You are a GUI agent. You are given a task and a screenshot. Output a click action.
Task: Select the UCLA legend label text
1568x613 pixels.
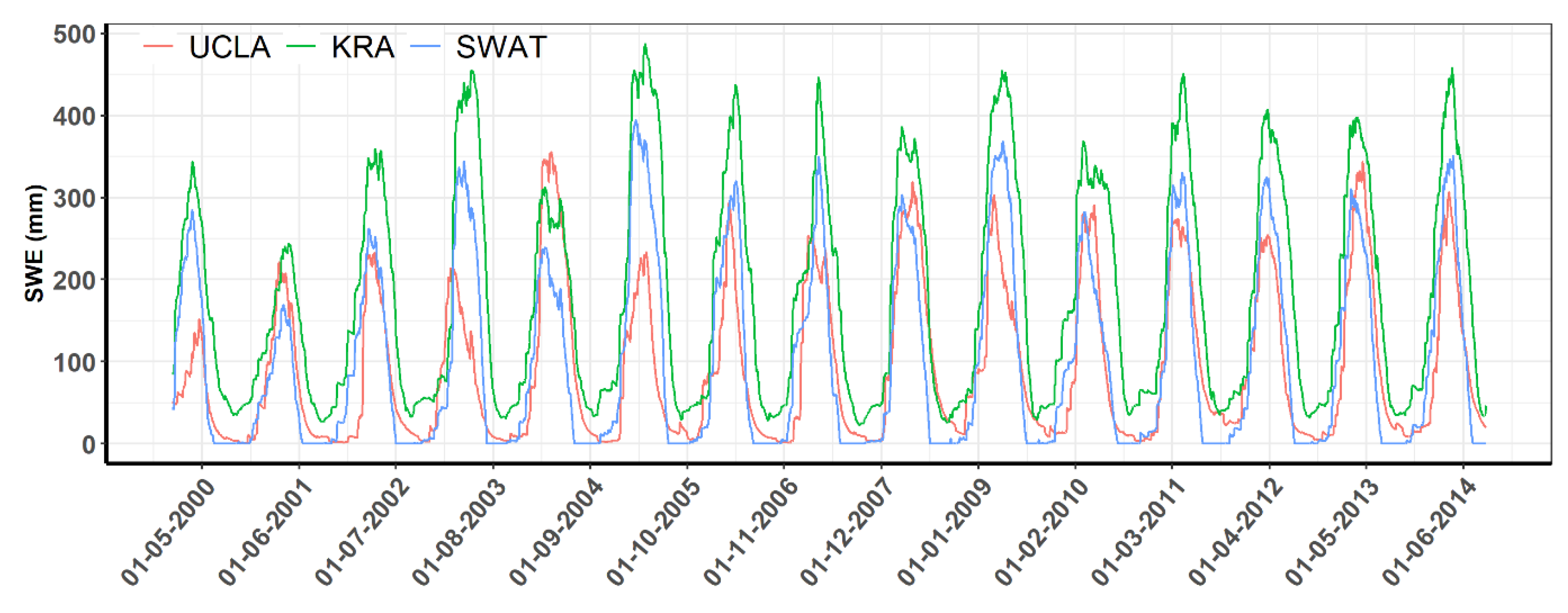tap(230, 48)
